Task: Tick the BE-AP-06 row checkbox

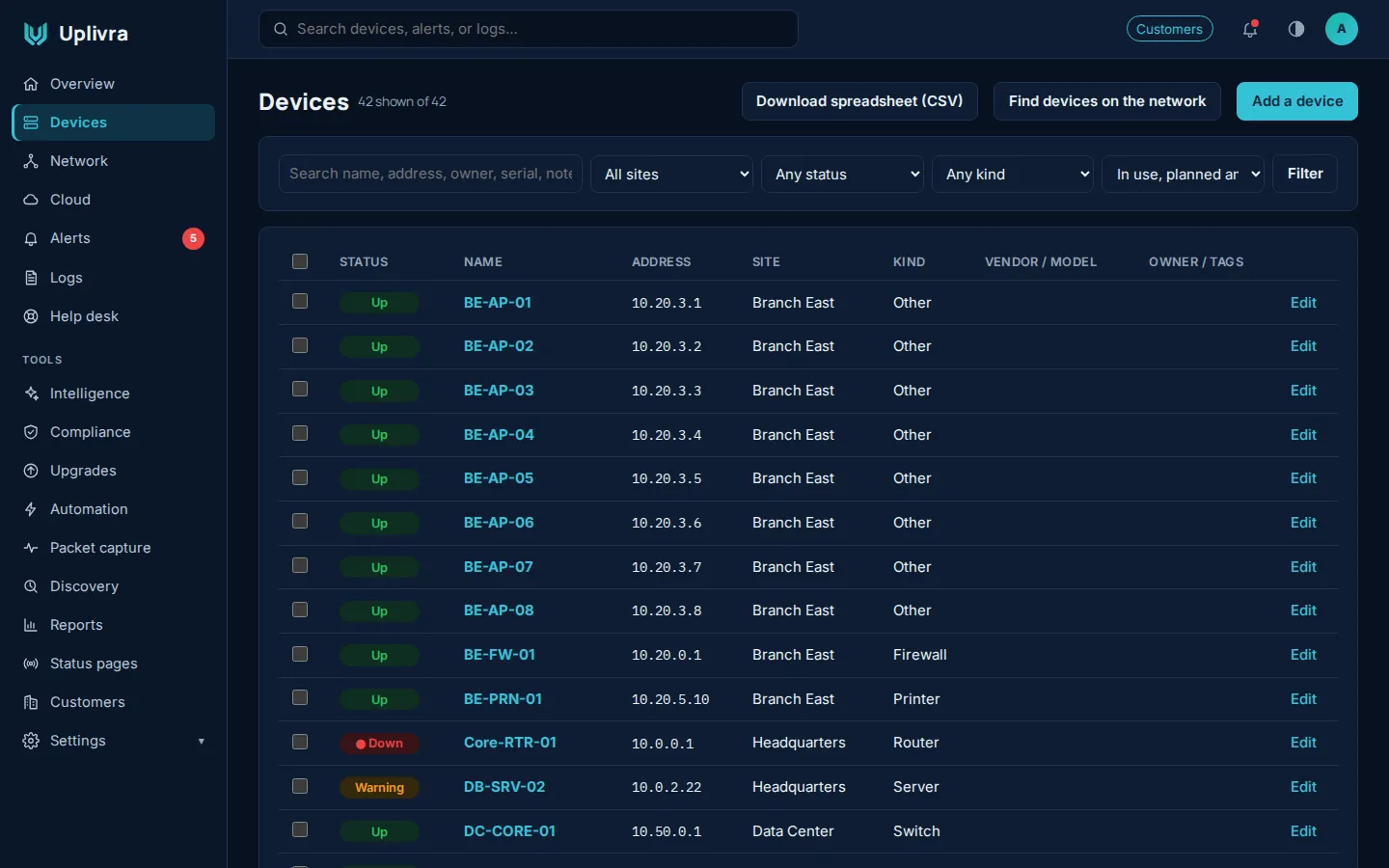Action: (300, 521)
